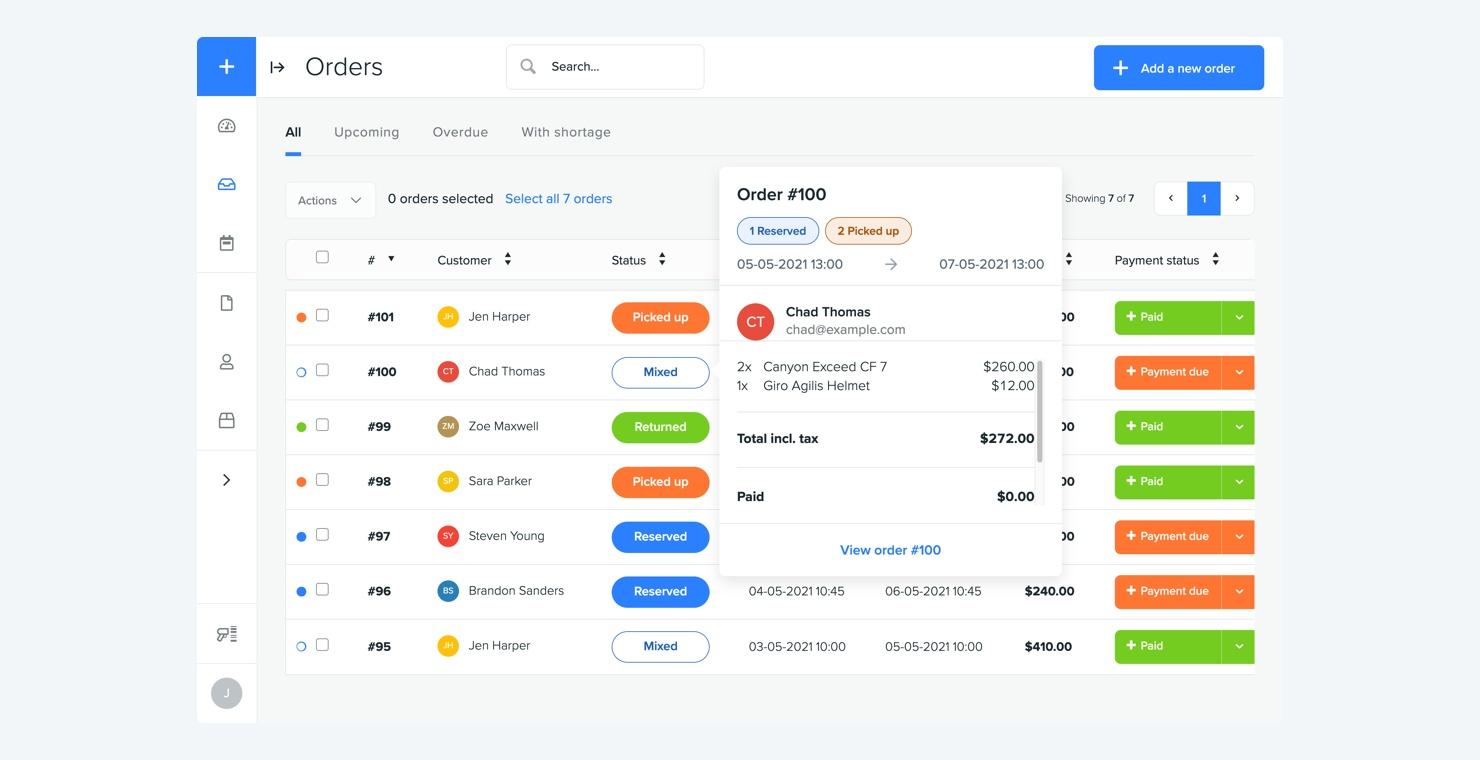
Task: Switch to the Upcoming tab
Action: [366, 131]
